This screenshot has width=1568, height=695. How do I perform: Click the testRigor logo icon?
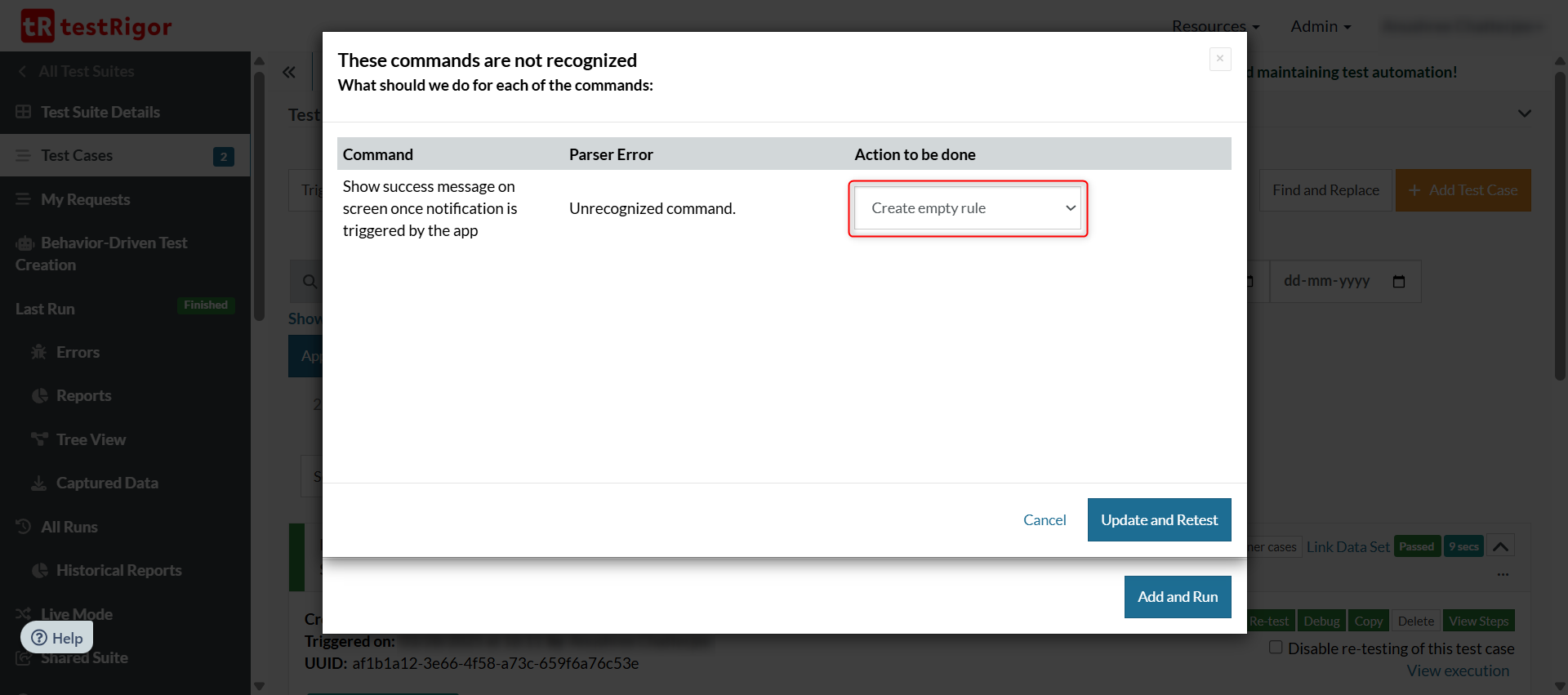click(x=38, y=26)
